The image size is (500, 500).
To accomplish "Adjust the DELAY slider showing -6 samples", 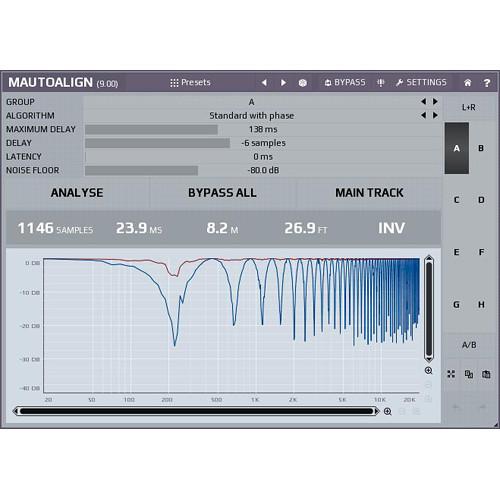I will [x=263, y=143].
